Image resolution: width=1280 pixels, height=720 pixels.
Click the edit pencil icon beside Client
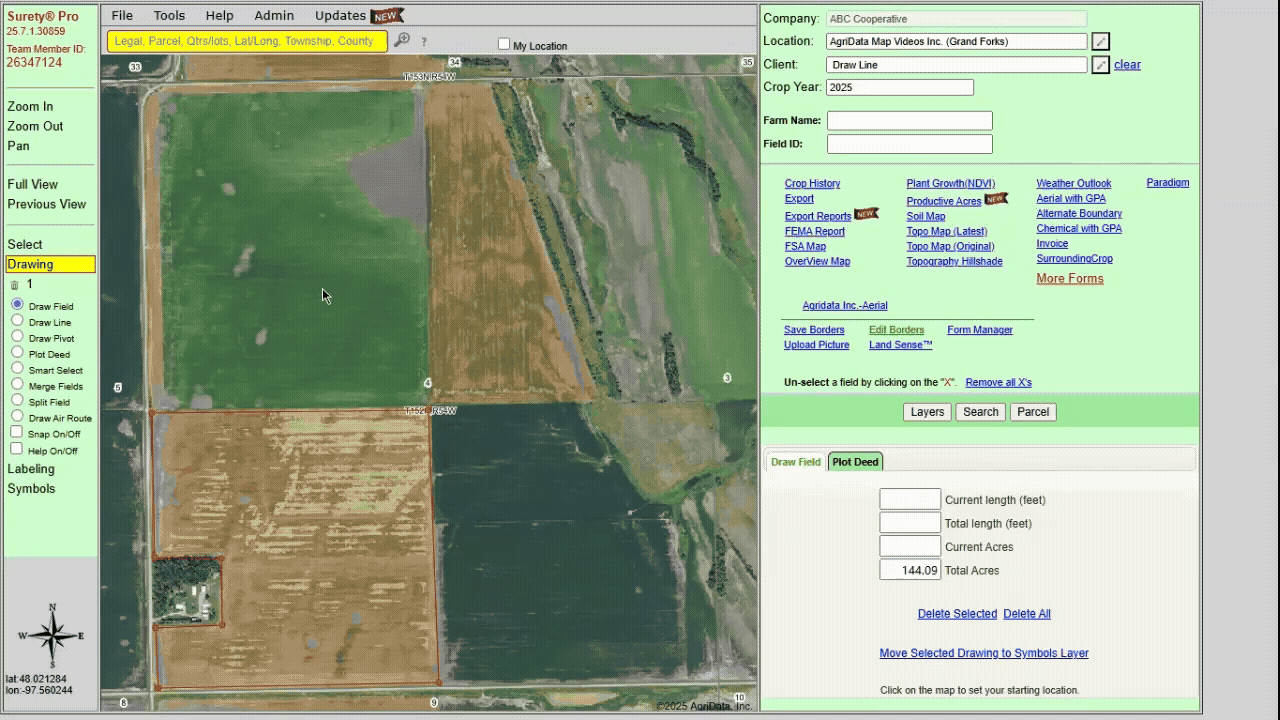[x=1099, y=64]
